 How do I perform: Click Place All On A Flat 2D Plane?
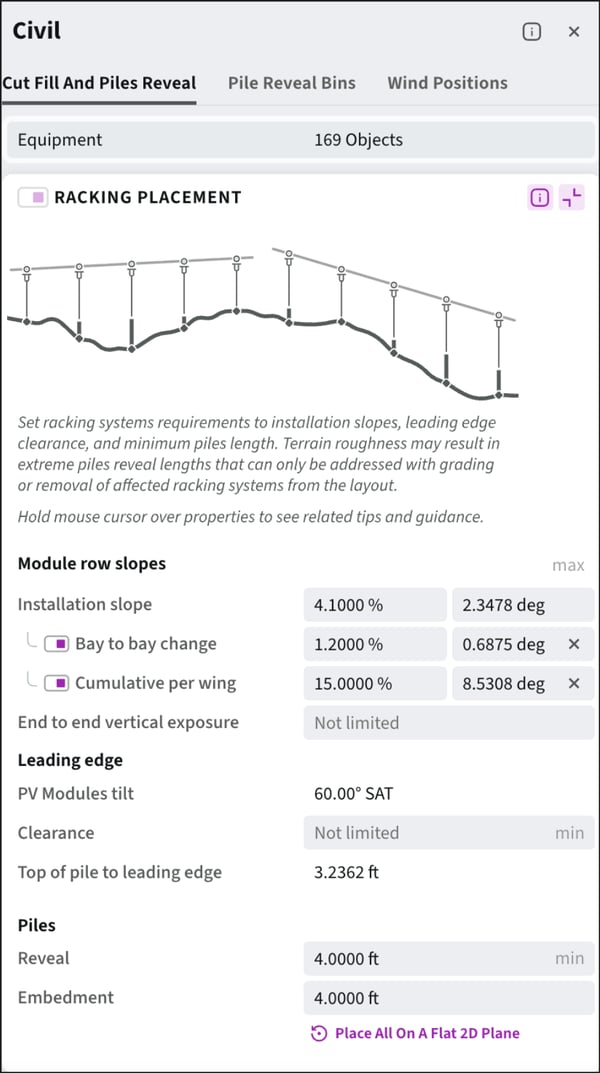(427, 1034)
